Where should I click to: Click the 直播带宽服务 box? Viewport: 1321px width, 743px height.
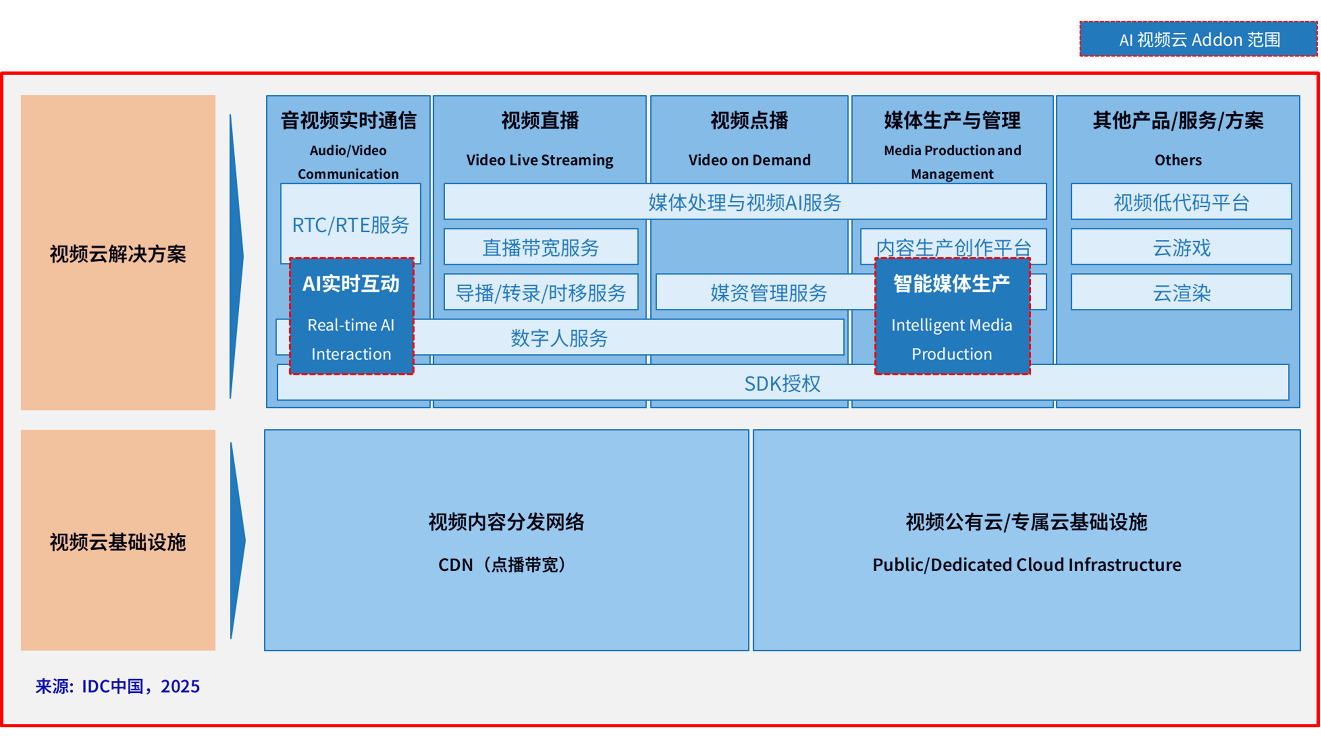(x=540, y=247)
